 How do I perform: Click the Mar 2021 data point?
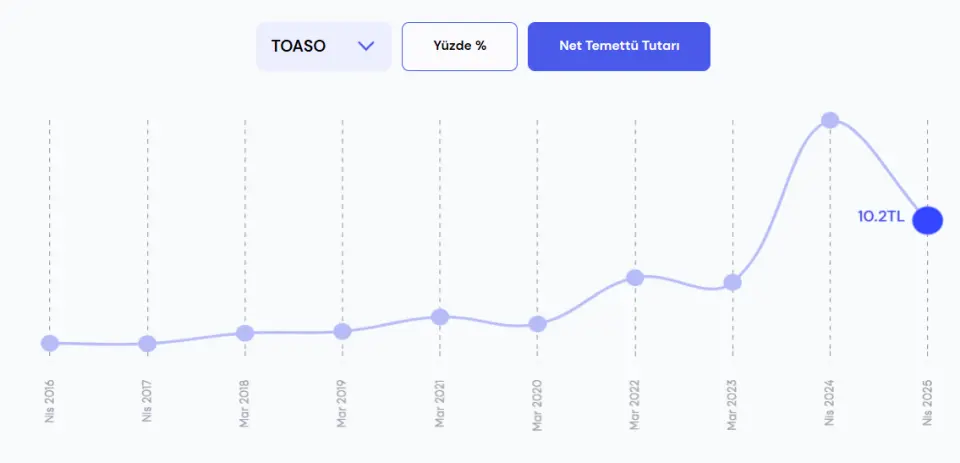point(440,317)
